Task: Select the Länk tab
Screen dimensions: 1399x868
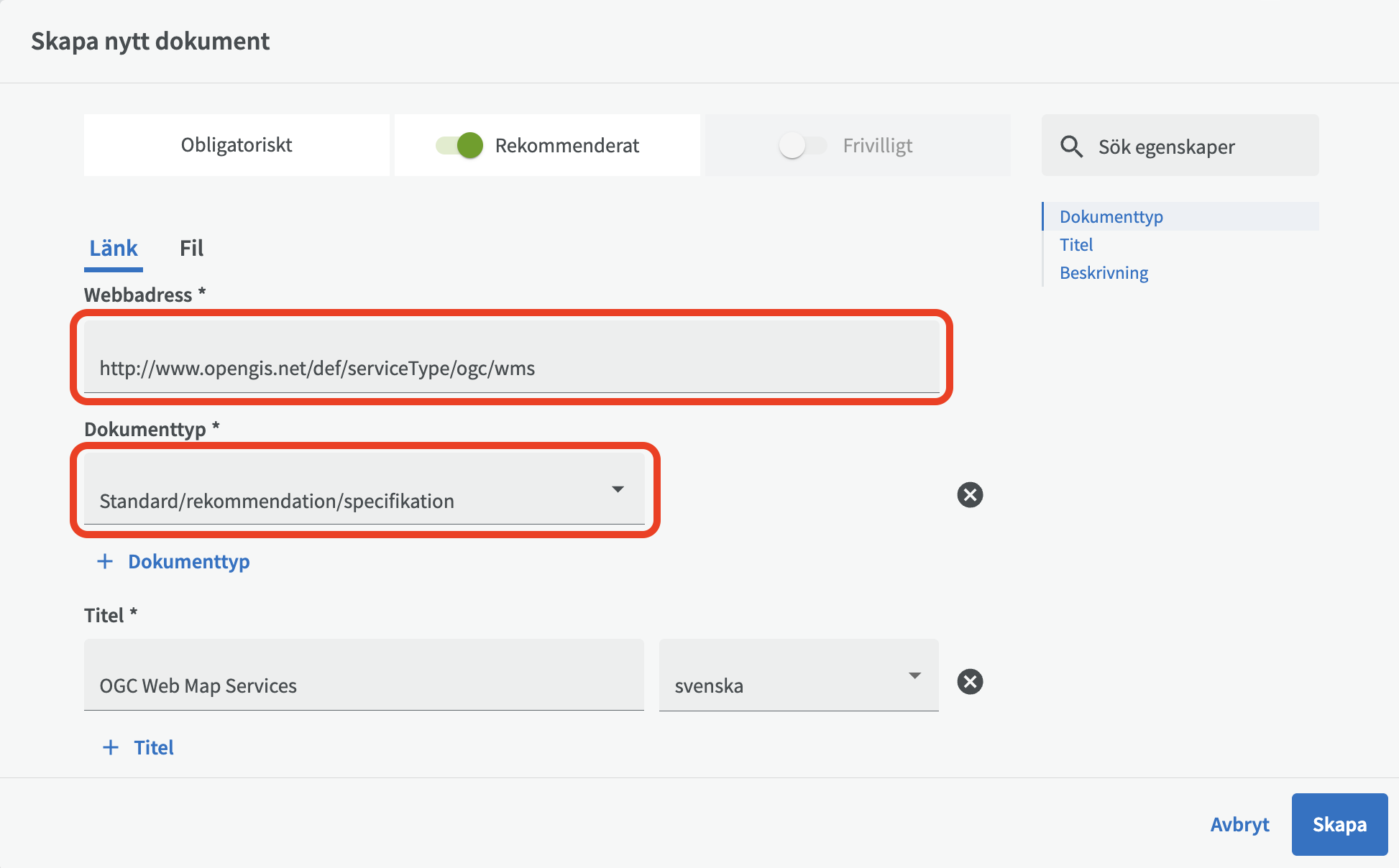Action: [113, 249]
